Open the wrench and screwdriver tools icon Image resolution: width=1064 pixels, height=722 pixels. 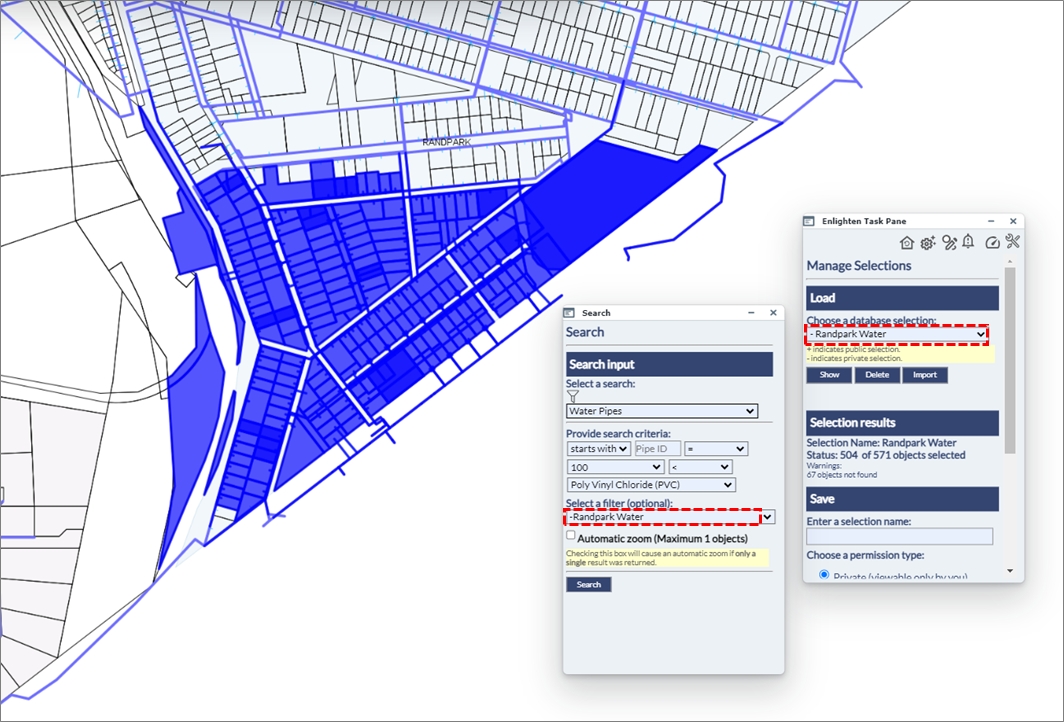1012,242
